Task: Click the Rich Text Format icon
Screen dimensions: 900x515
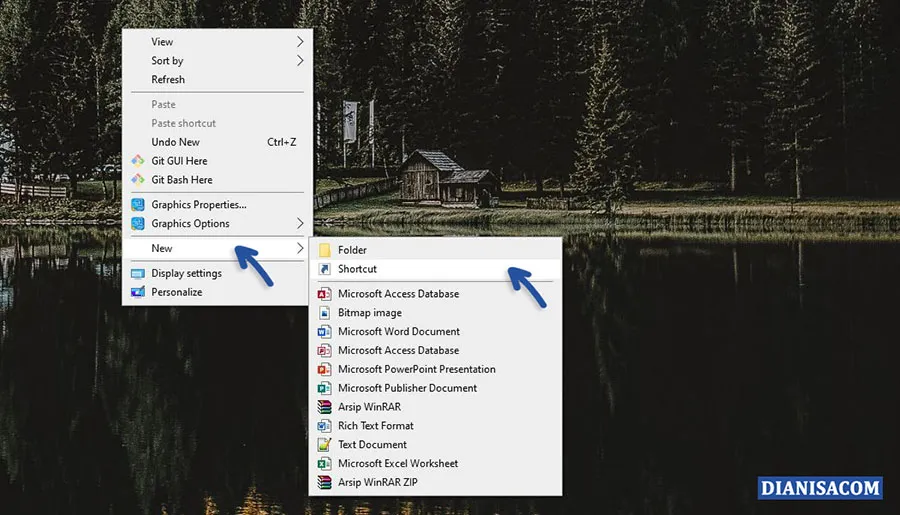Action: [324, 426]
